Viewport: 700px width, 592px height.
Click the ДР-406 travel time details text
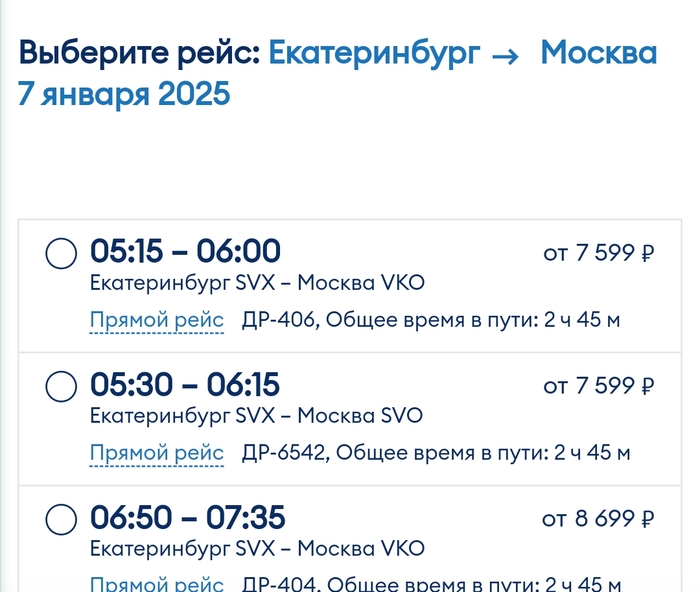click(x=431, y=320)
